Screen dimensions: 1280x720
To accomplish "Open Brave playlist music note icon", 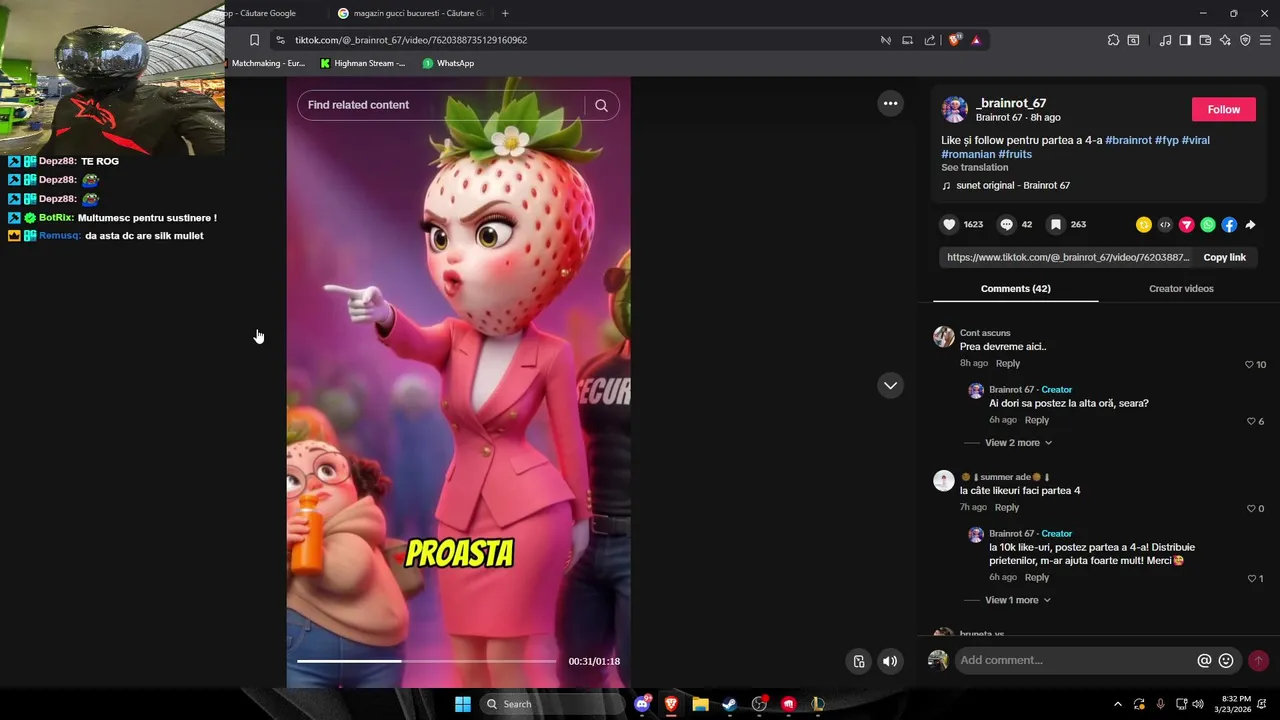I will 1166,40.
